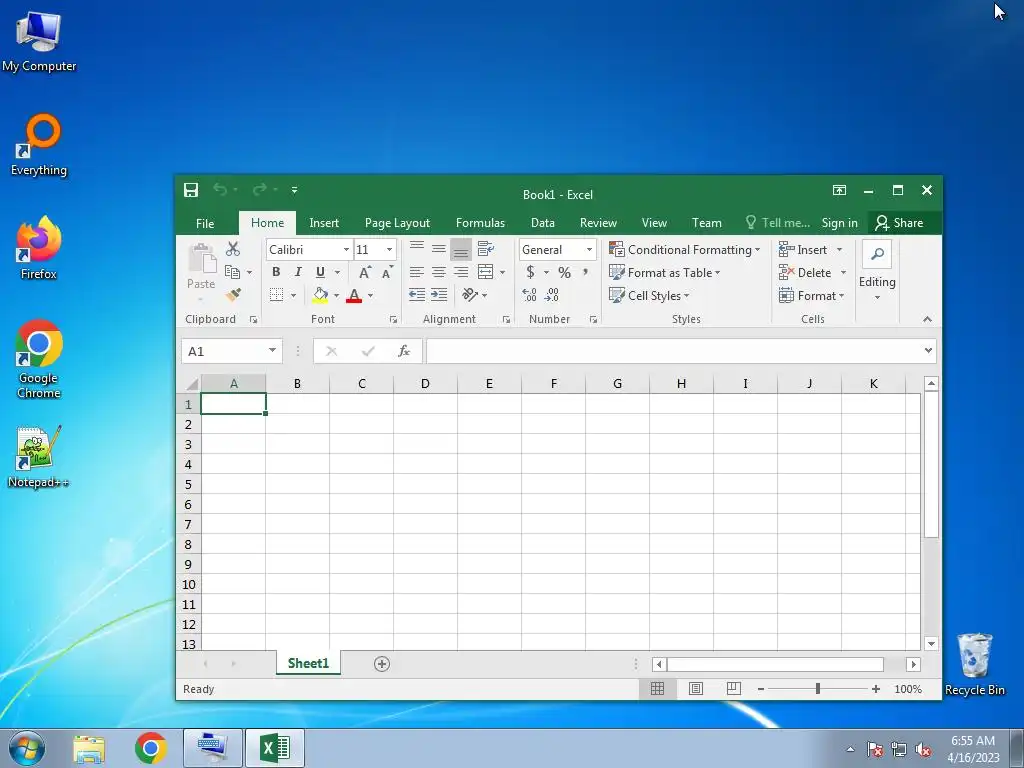This screenshot has height=768, width=1024.
Task: Expand the Cell Styles gallery
Action: 649,295
